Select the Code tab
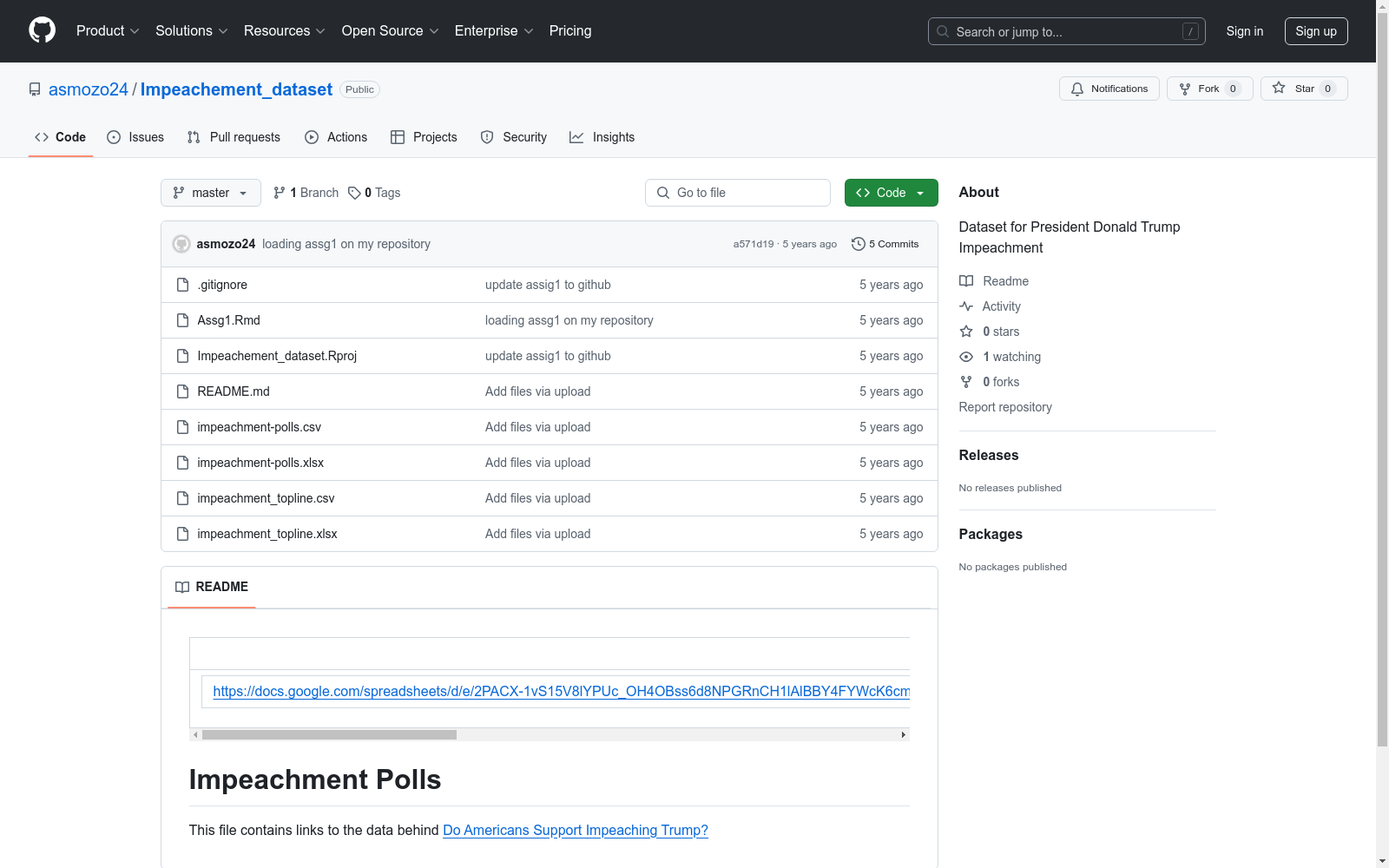This screenshot has width=1389, height=868. pos(60,137)
